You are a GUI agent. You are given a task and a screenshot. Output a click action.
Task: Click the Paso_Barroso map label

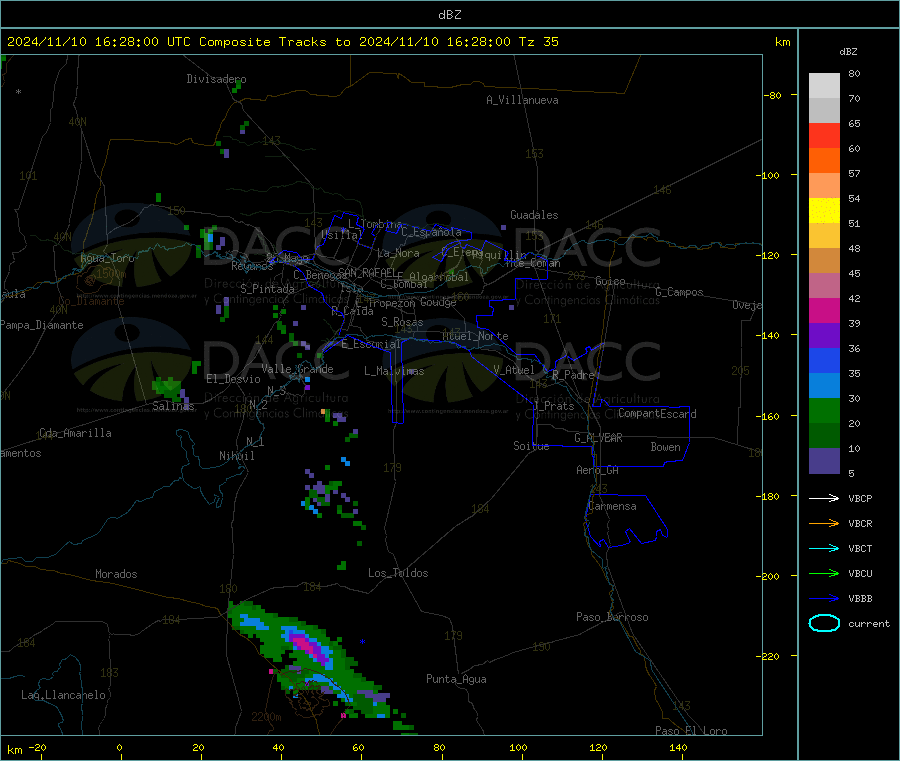tap(612, 617)
